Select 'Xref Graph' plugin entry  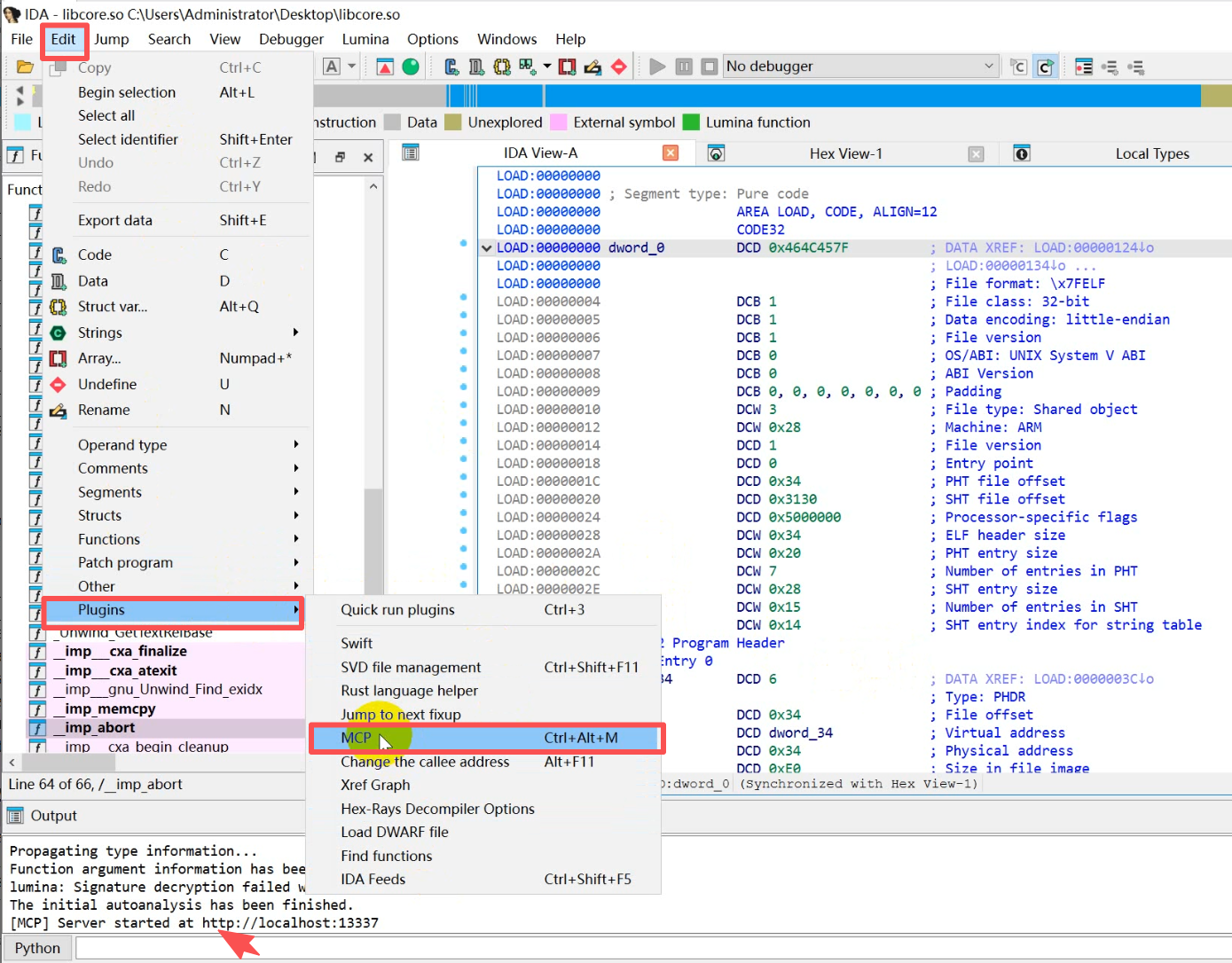tap(483, 785)
